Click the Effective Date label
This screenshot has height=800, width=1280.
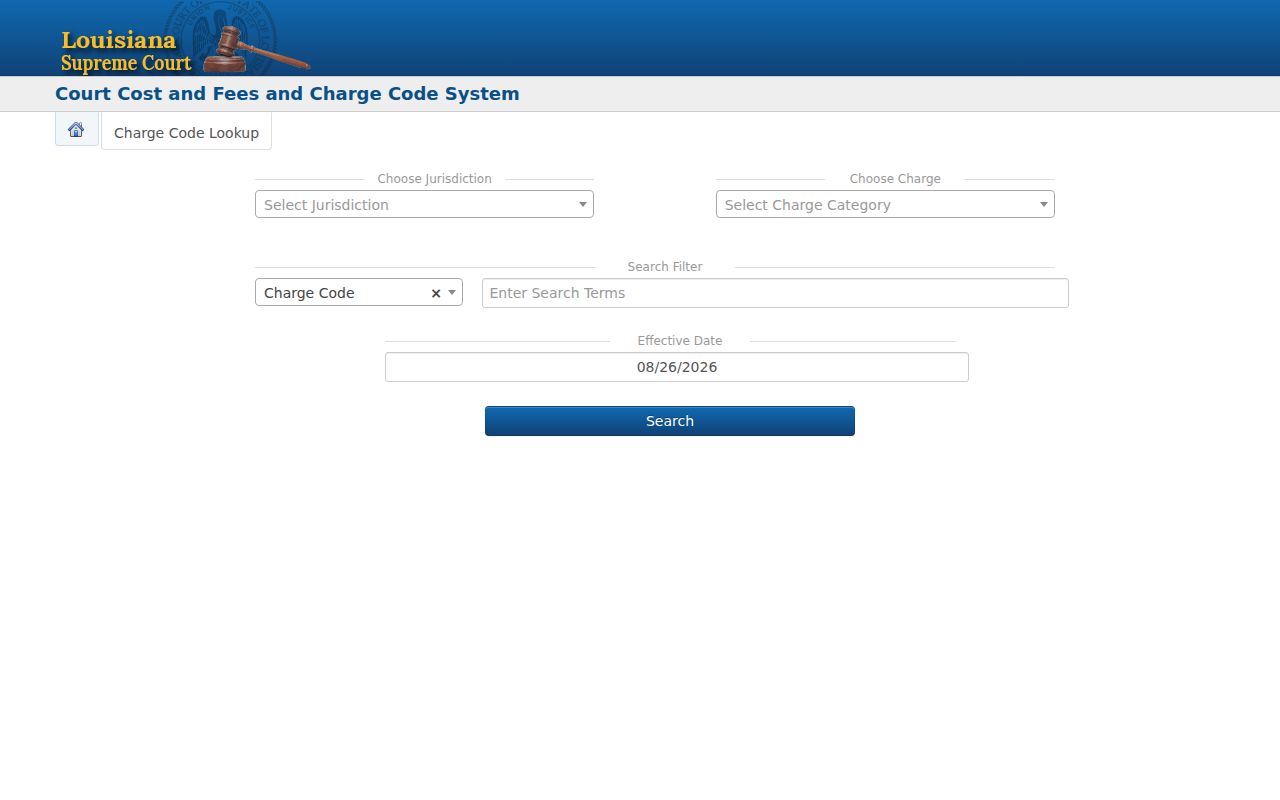click(680, 341)
